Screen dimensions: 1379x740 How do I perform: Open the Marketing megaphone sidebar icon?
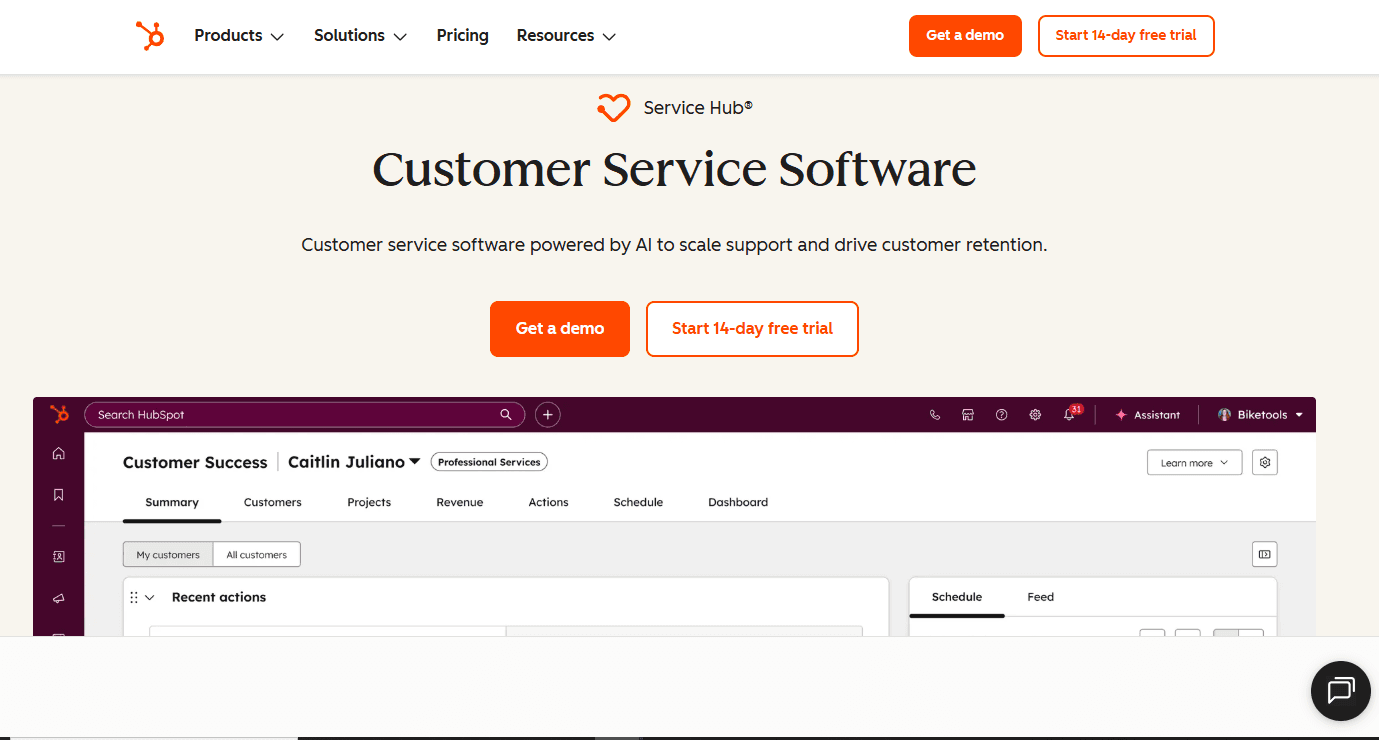(x=59, y=598)
